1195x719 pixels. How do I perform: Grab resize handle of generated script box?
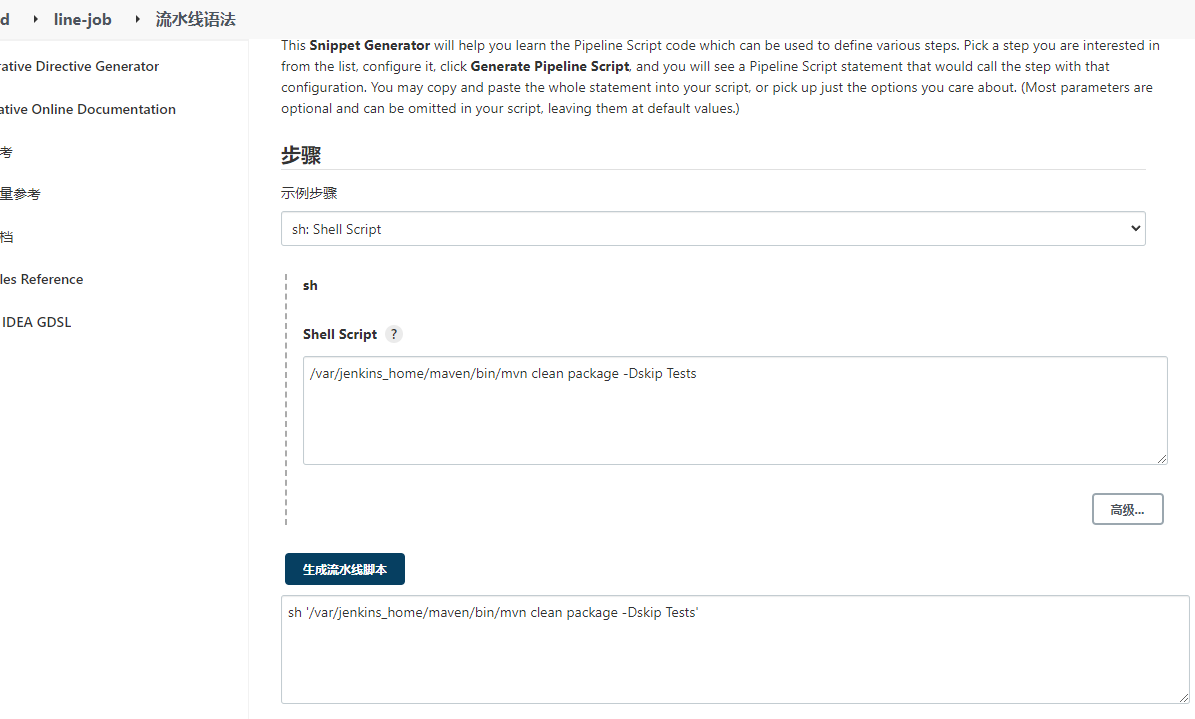(1183, 697)
